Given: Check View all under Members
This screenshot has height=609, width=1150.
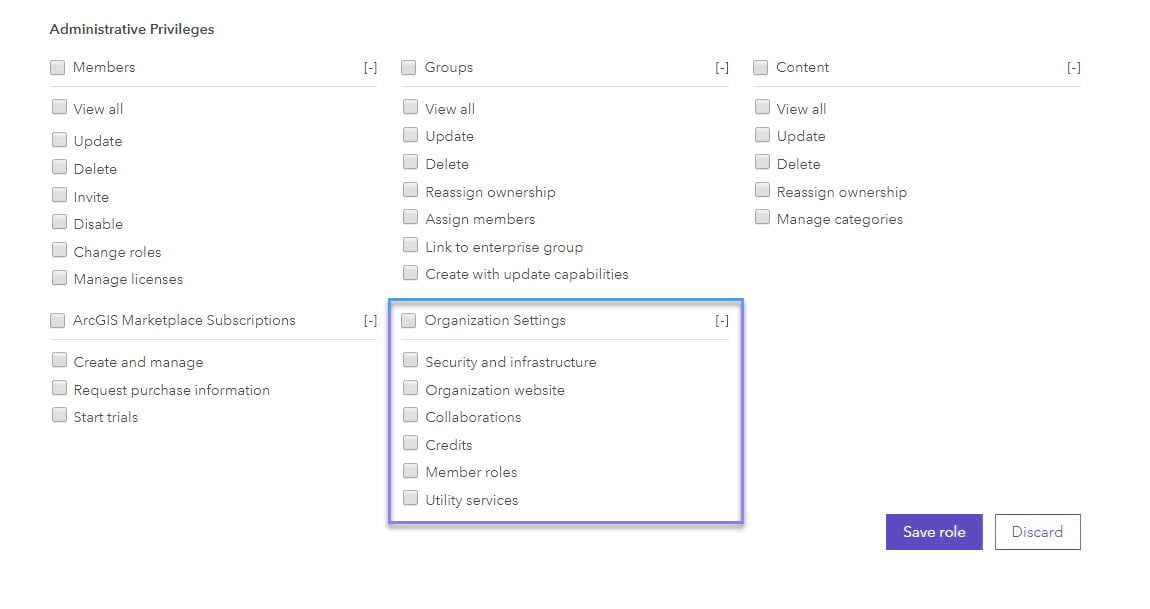Looking at the screenshot, I should pos(60,108).
